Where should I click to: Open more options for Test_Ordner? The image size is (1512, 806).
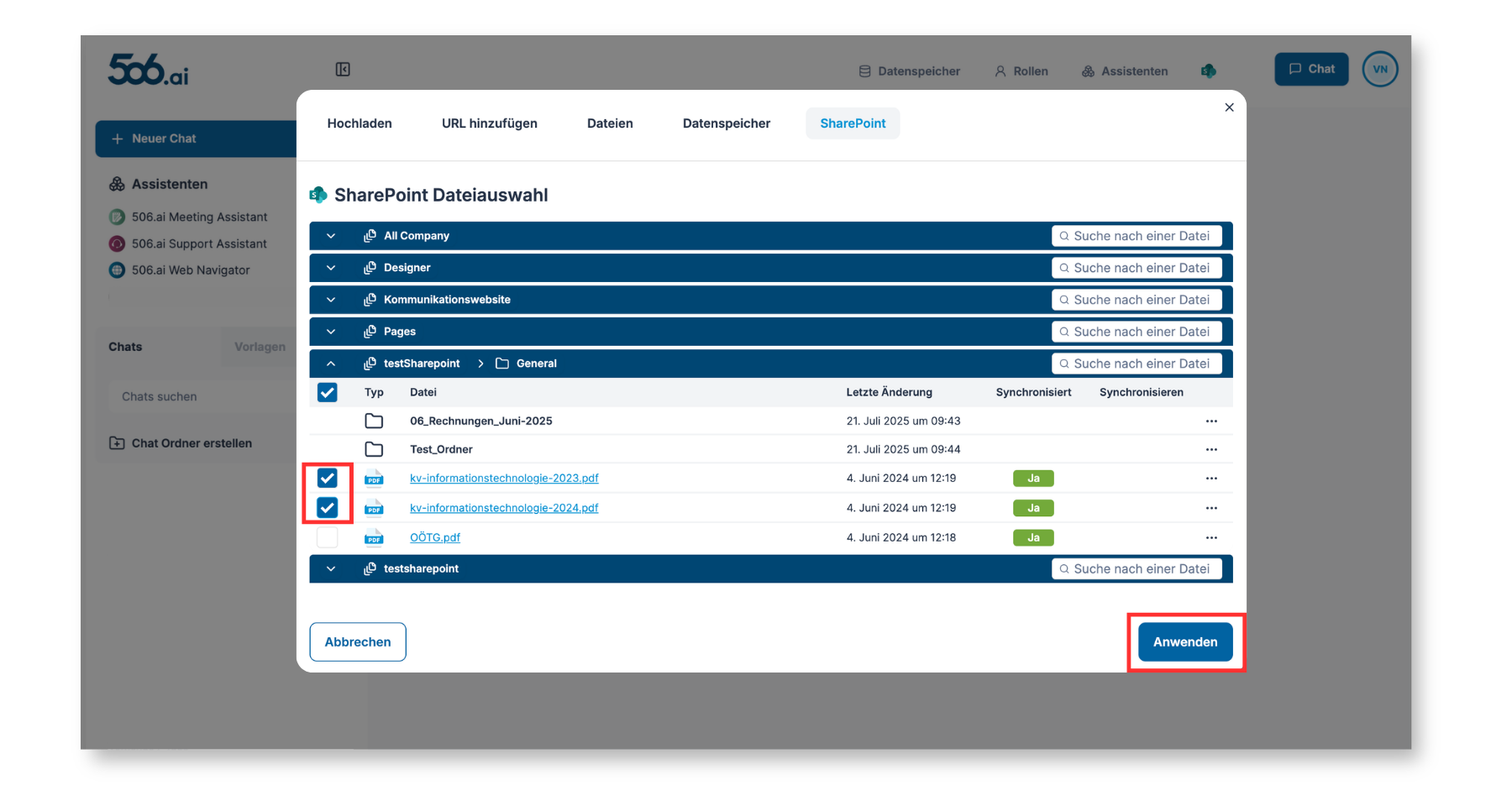coord(1211,449)
